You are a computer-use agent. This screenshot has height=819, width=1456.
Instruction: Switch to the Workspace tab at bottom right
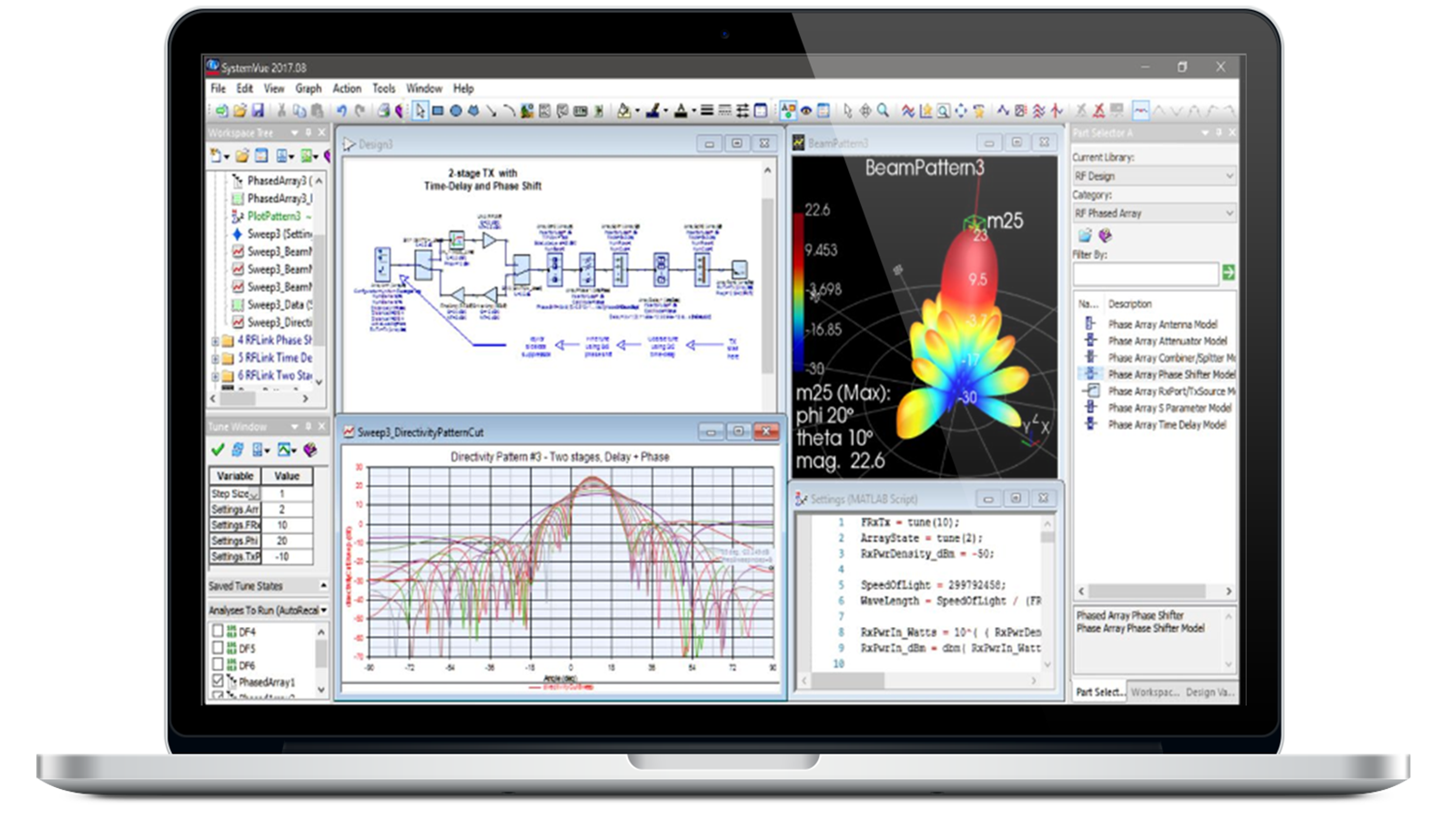[x=1155, y=691]
